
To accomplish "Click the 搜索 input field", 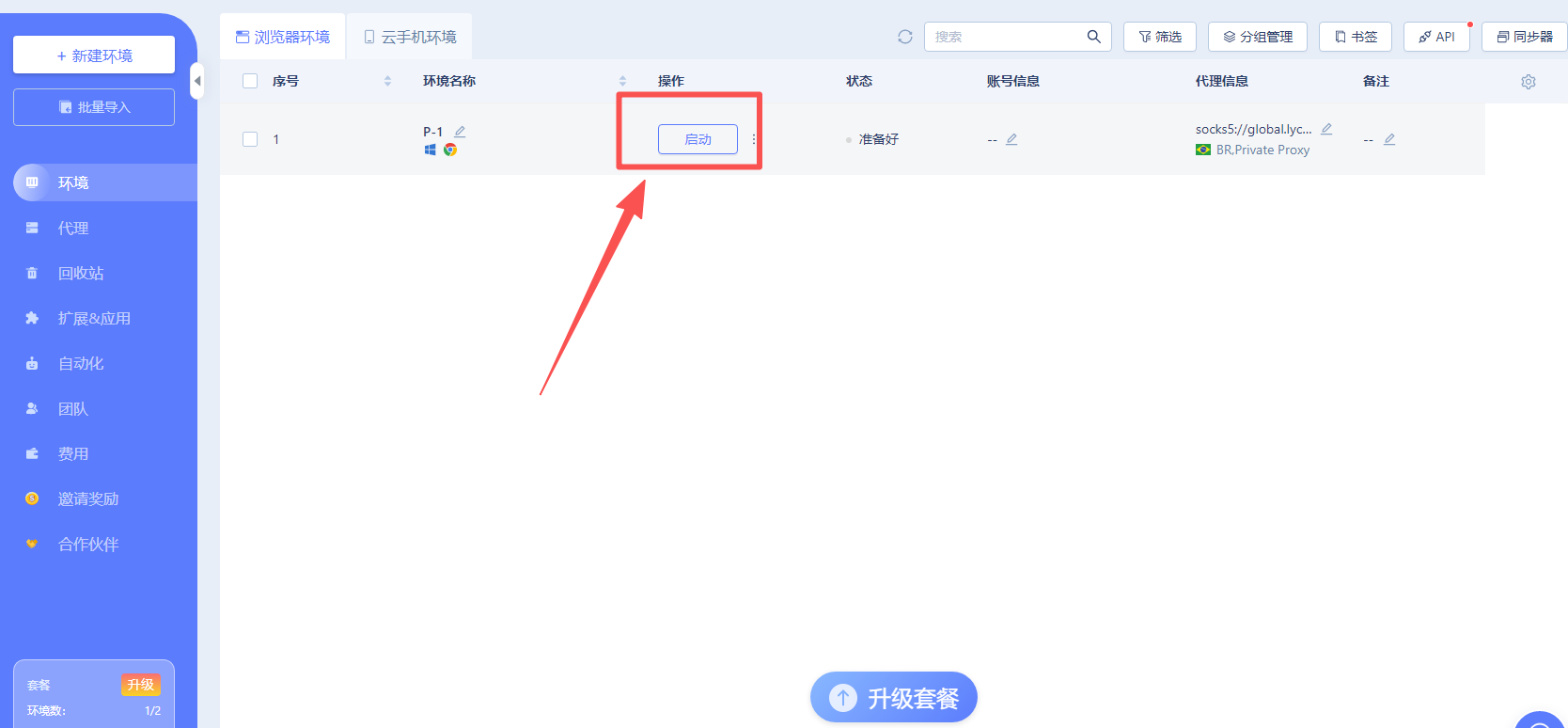I will [x=1006, y=37].
